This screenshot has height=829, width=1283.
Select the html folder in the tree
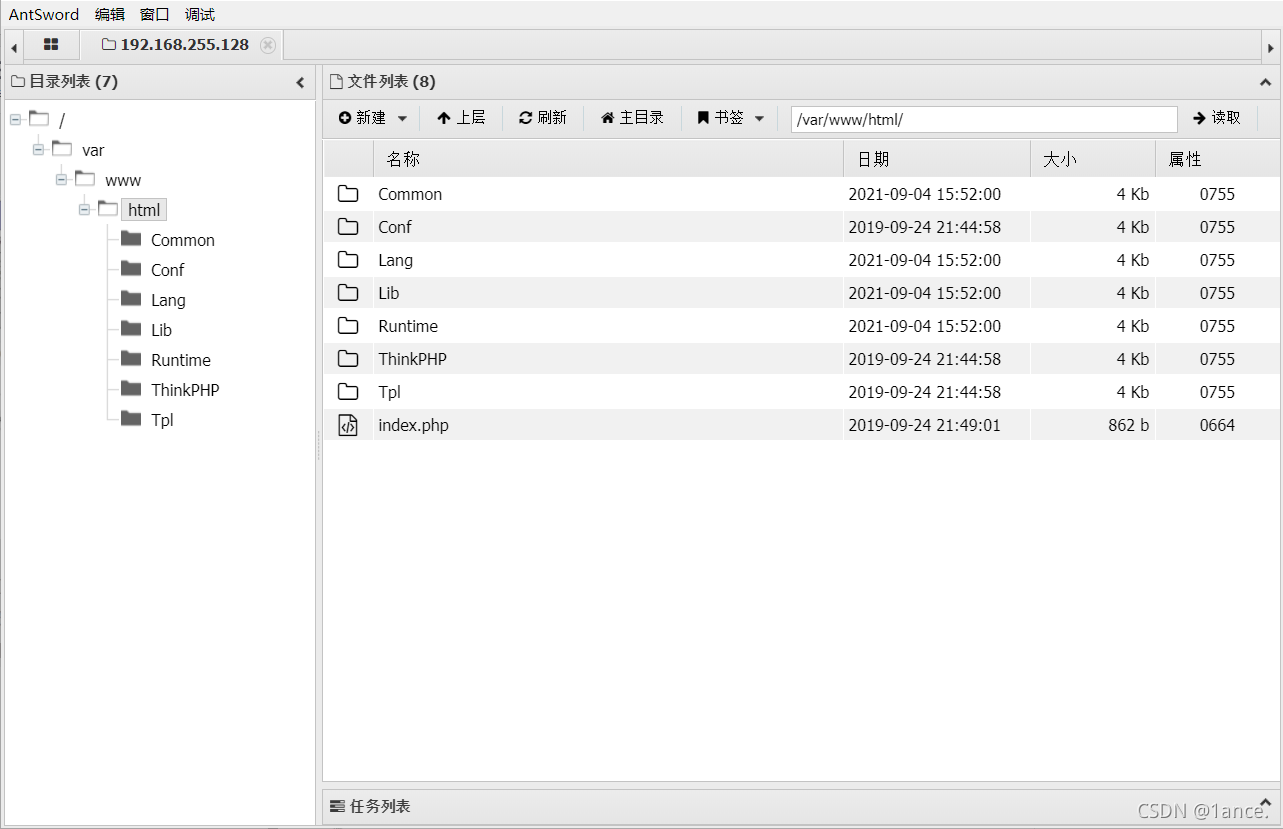144,210
